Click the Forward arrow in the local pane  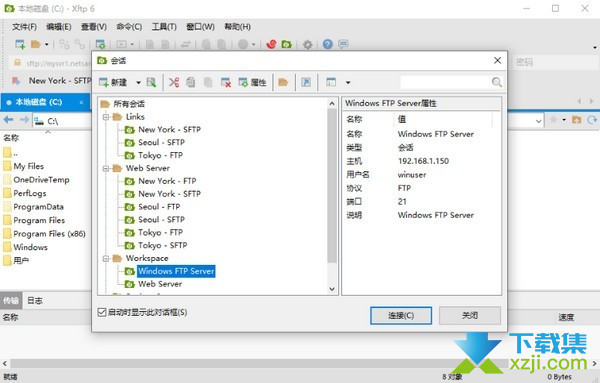tap(24, 120)
